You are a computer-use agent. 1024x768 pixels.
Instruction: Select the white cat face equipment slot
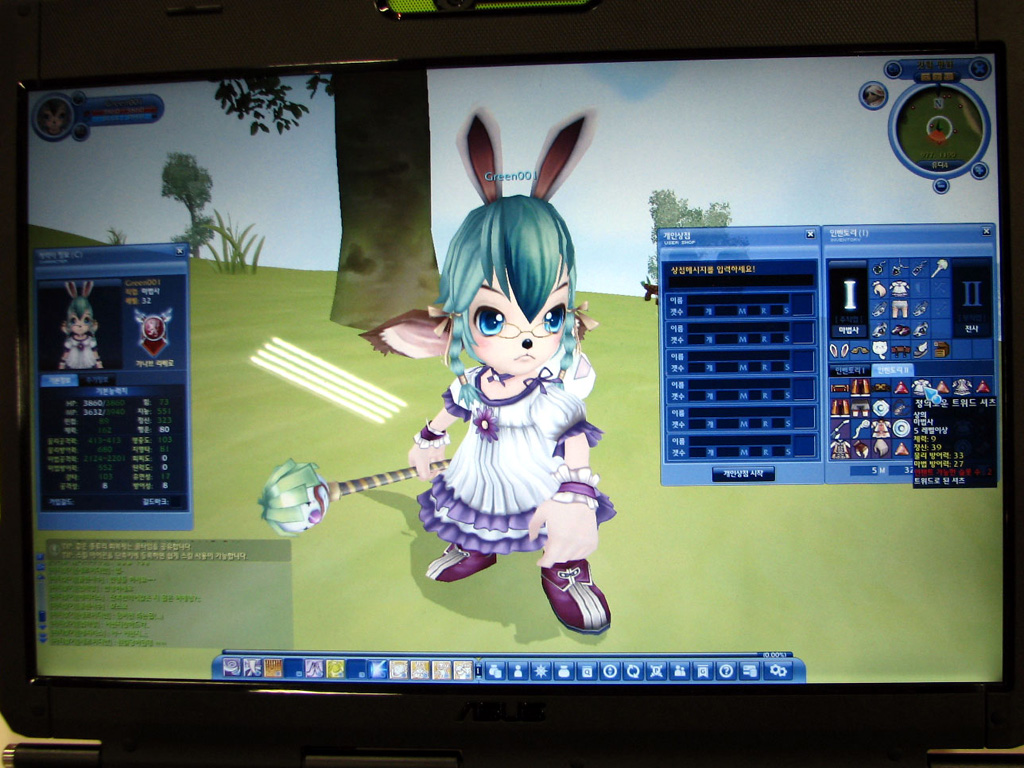coord(880,350)
